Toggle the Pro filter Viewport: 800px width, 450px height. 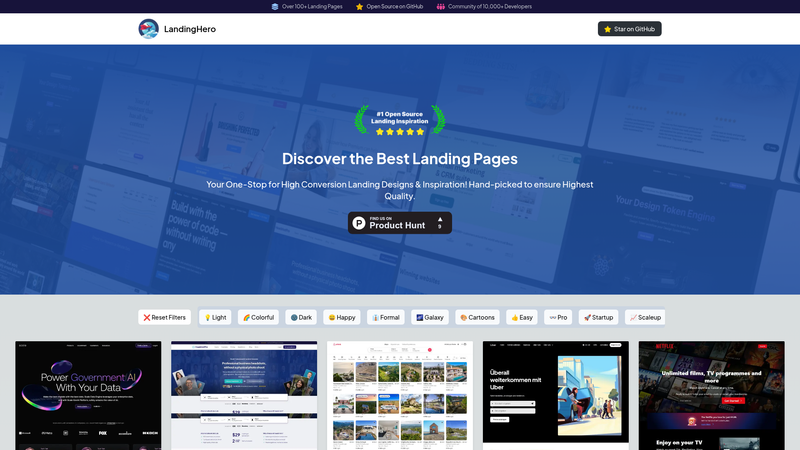click(x=558, y=317)
